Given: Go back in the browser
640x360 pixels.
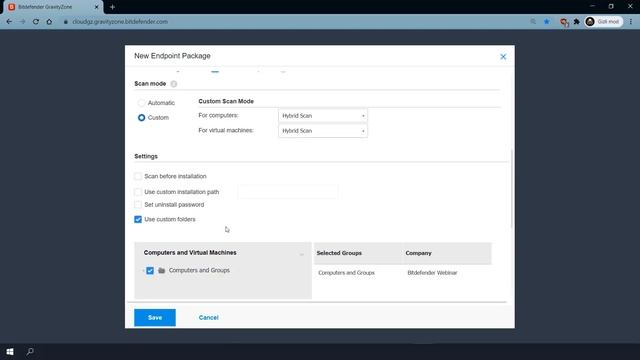Looking at the screenshot, I should point(9,22).
